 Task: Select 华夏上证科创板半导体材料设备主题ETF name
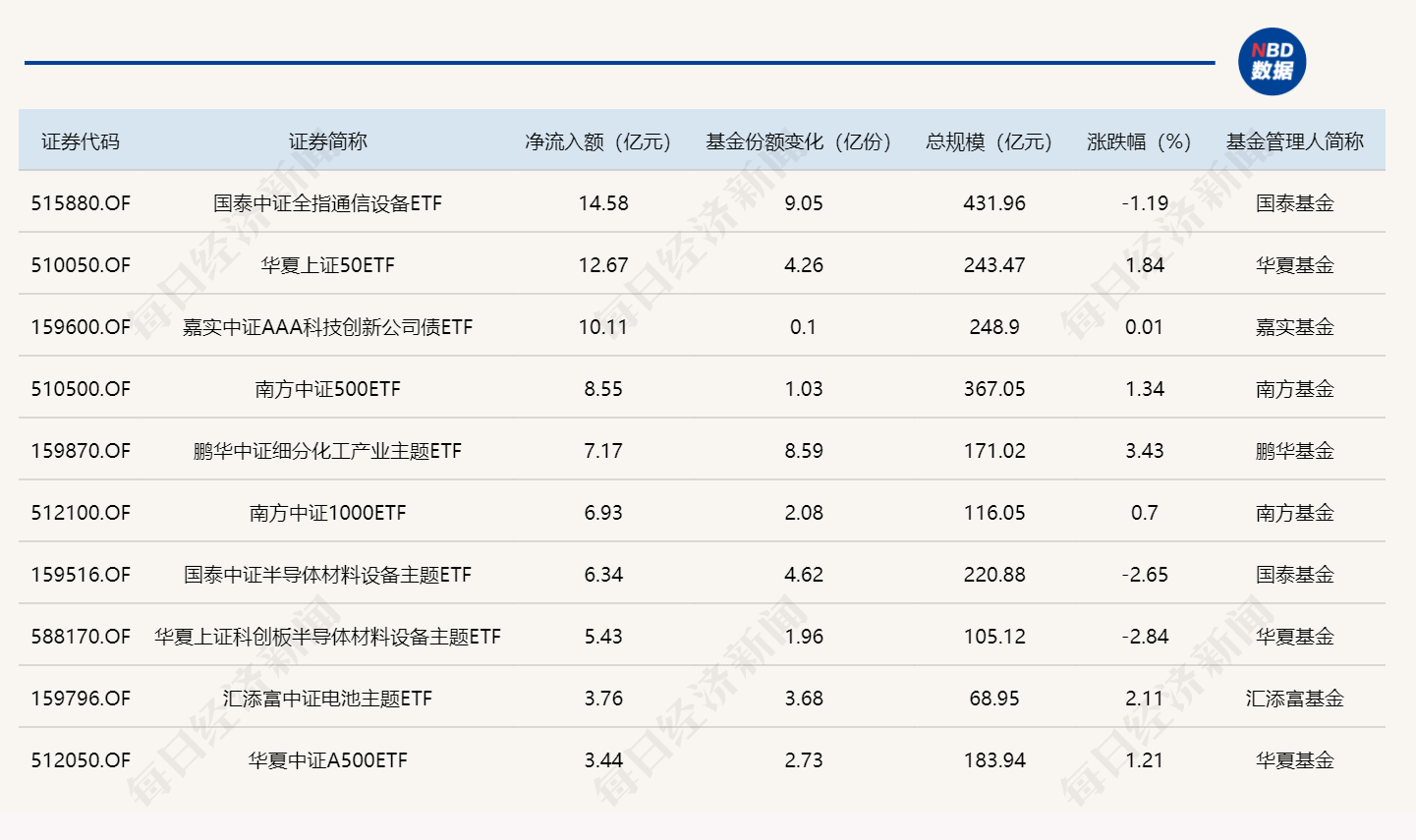[x=328, y=637]
